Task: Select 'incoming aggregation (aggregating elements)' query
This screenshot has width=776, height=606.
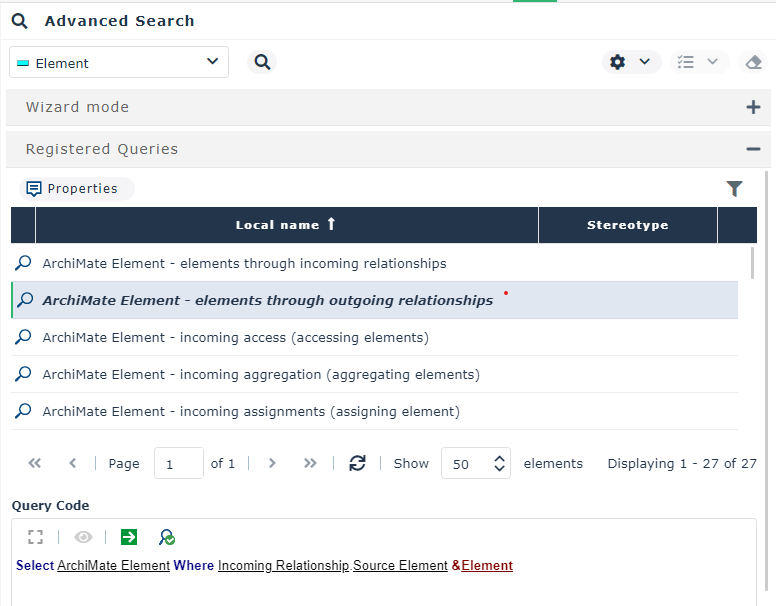Action: [260, 374]
